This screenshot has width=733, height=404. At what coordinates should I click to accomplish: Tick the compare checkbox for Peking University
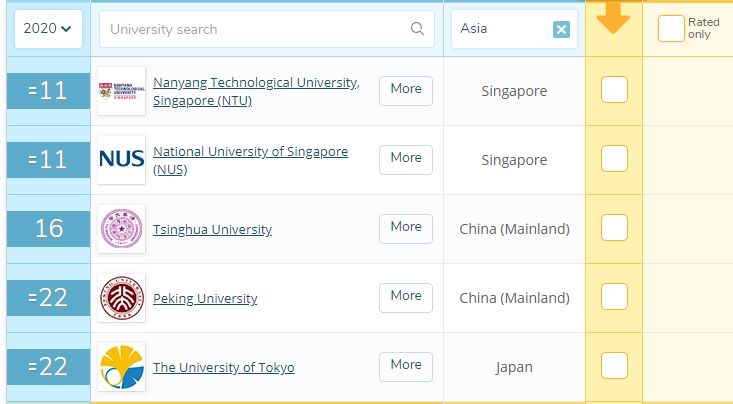pos(614,296)
